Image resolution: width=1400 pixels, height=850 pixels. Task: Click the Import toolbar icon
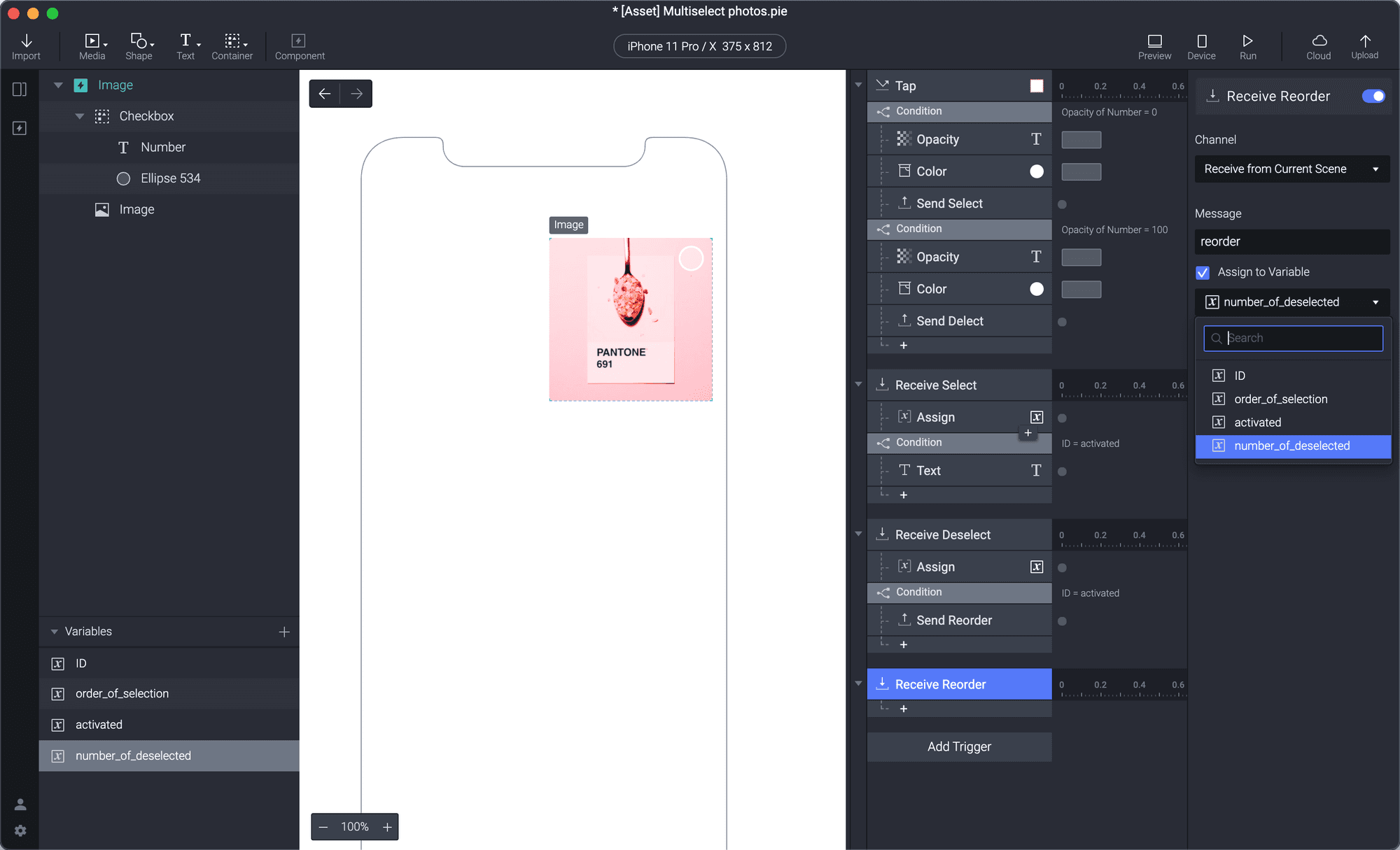26,46
